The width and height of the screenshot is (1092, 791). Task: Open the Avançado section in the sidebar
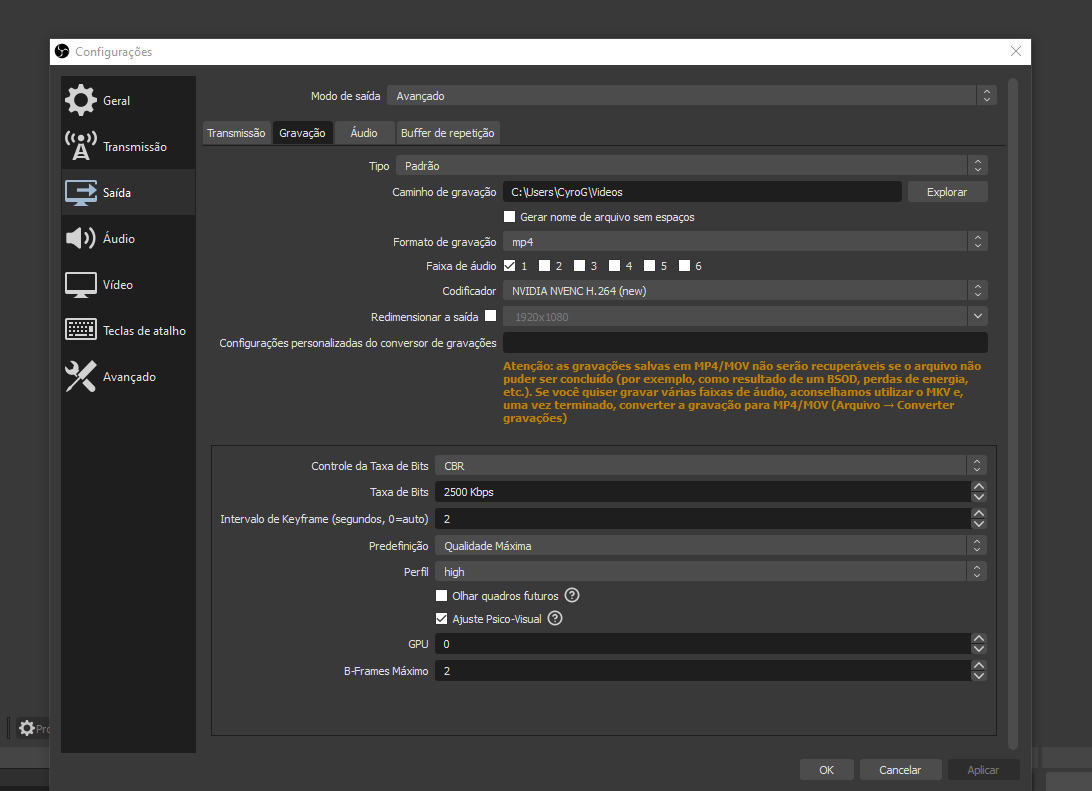(128, 376)
